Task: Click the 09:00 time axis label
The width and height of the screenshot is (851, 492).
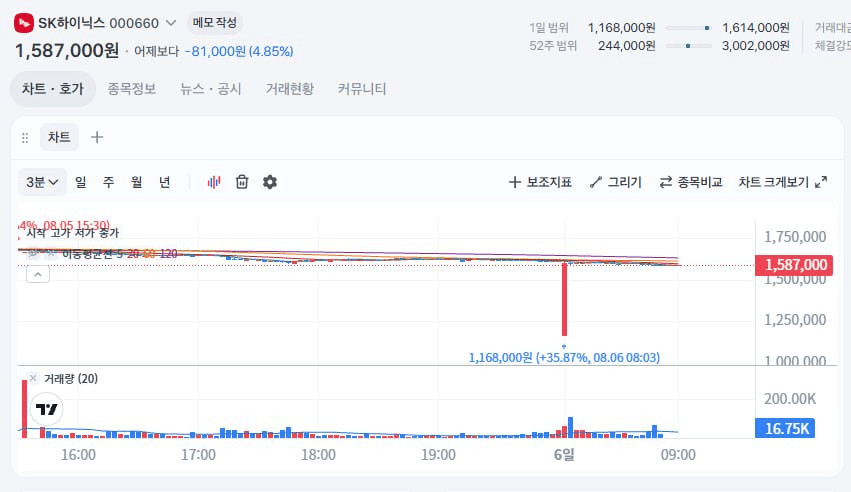Action: point(678,455)
